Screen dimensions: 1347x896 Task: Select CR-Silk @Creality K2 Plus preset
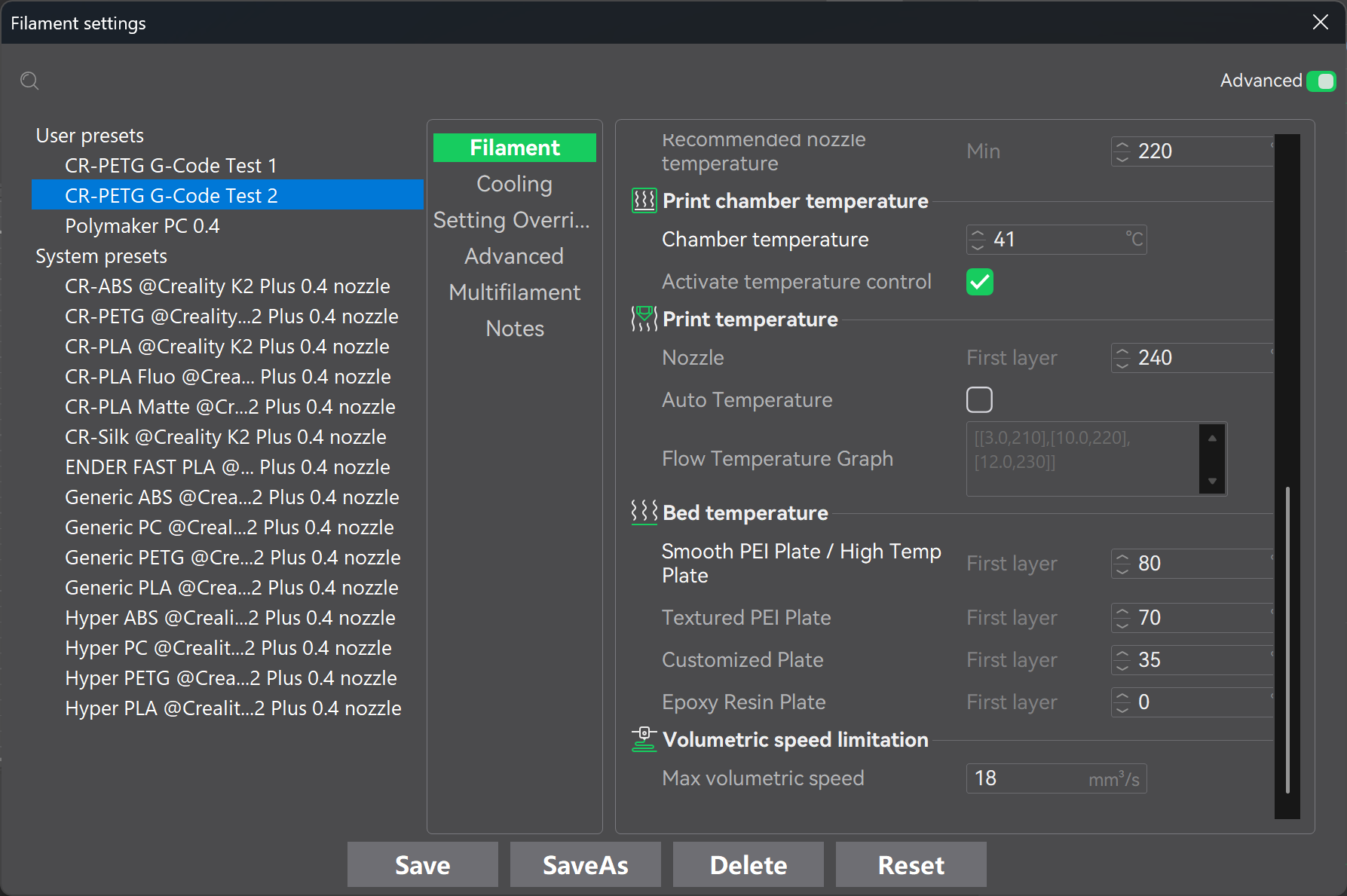[228, 437]
